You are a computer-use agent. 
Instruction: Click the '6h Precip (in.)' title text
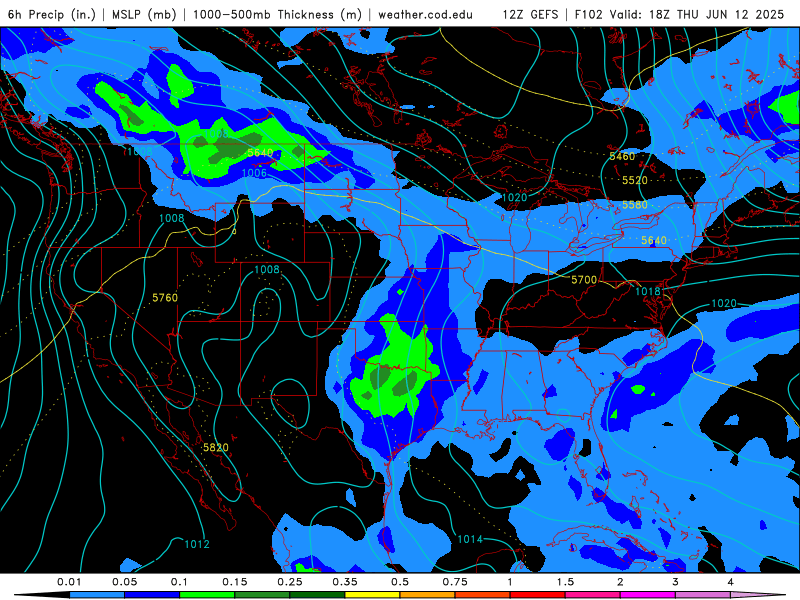point(52,14)
